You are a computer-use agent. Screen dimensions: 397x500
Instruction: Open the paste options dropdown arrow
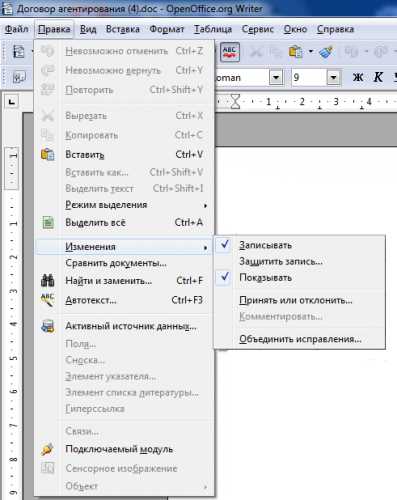point(310,52)
